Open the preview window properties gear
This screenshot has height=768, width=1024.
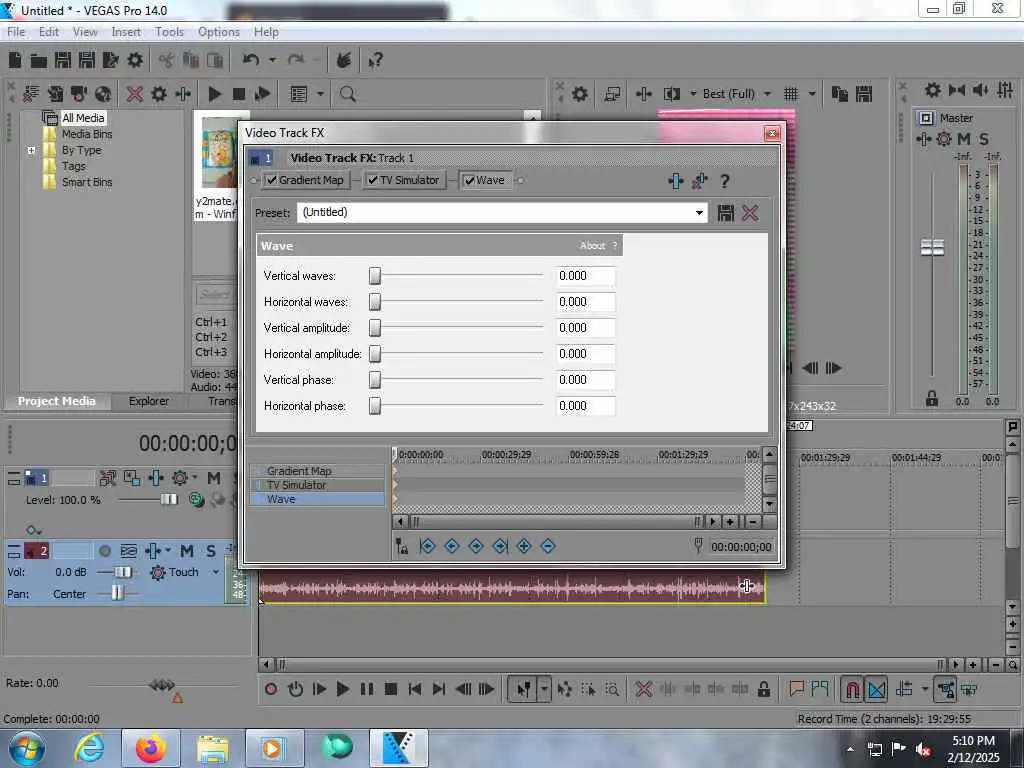pyautogui.click(x=579, y=94)
